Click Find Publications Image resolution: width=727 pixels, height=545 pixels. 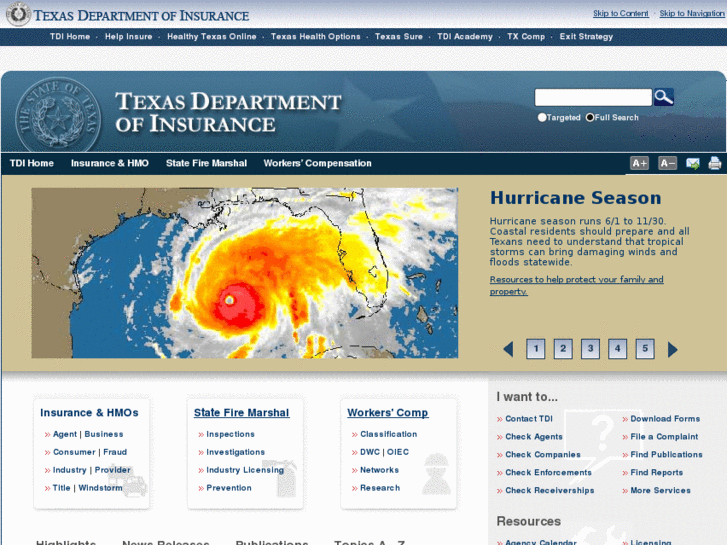[x=666, y=455]
